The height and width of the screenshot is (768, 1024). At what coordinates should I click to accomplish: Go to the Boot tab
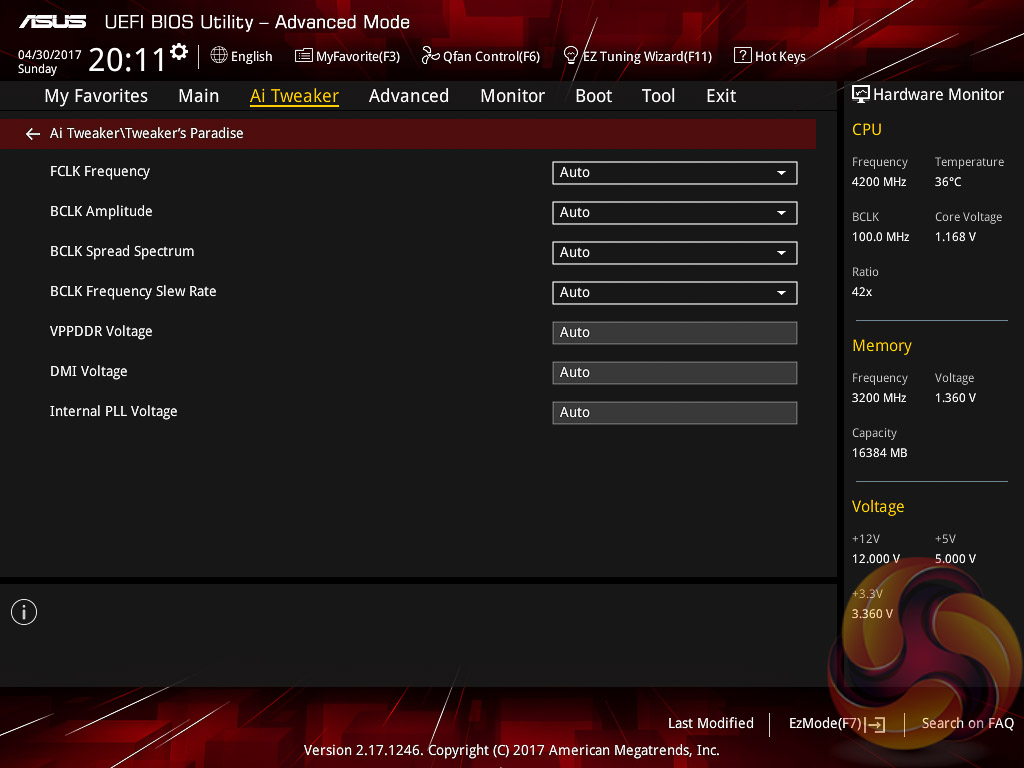[593, 96]
